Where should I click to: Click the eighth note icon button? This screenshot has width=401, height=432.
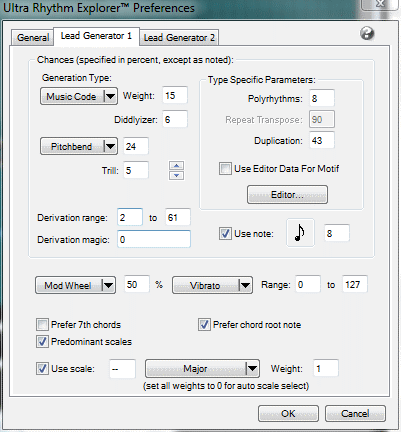pos(300,233)
